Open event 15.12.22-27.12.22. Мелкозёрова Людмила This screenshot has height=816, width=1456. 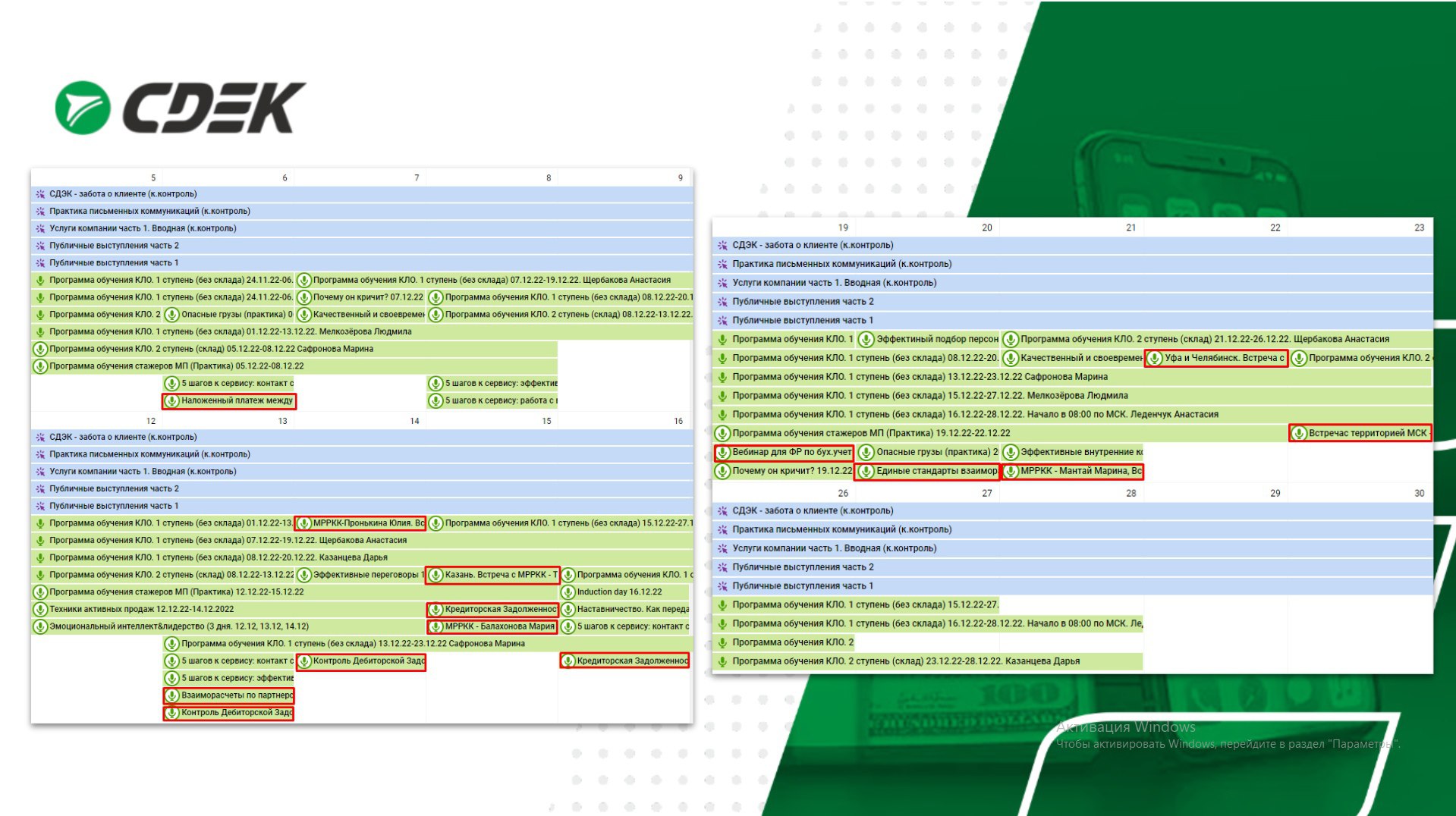tap(1072, 395)
